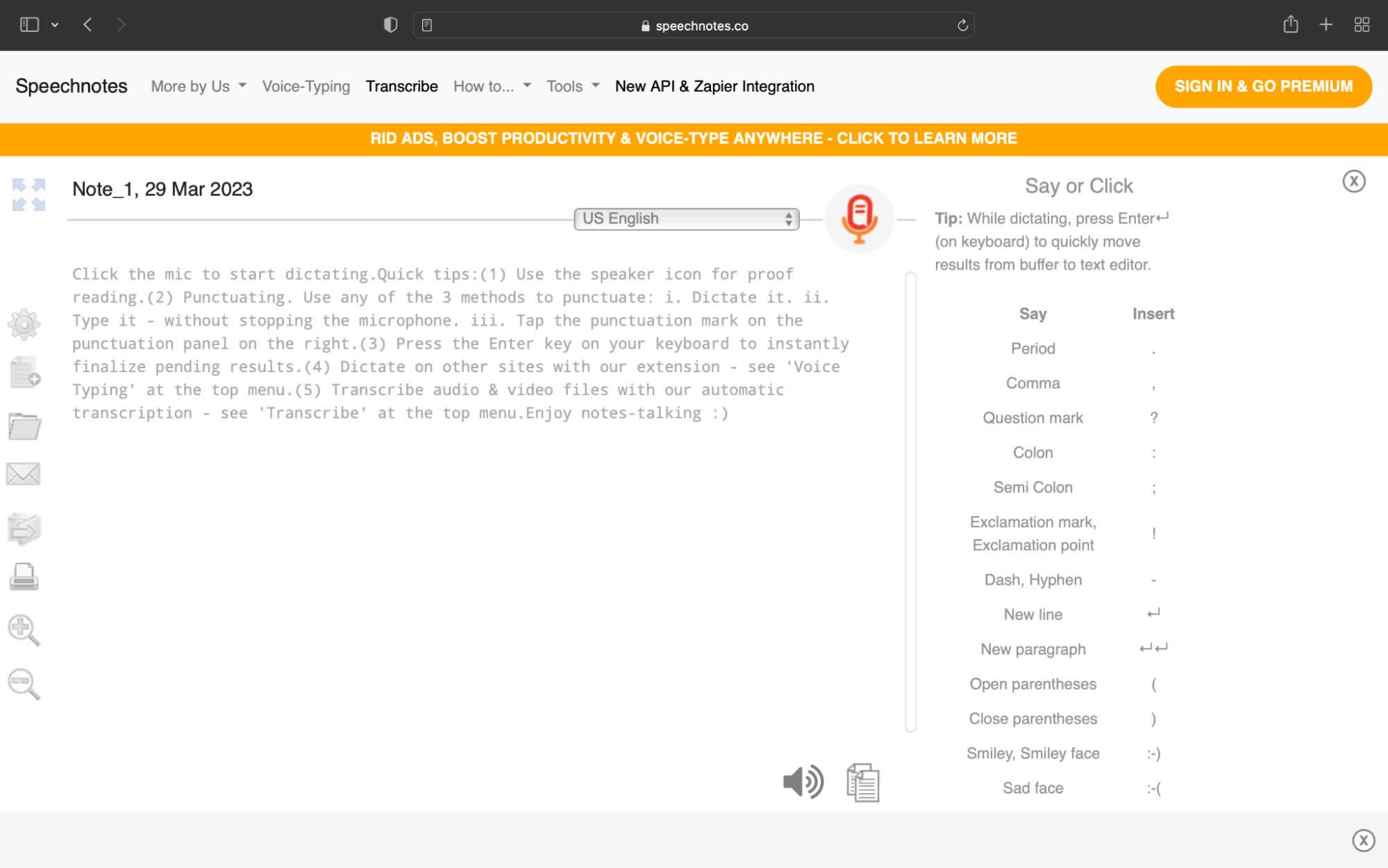Image resolution: width=1388 pixels, height=868 pixels.
Task: Open Safari sidebar toggle icon
Action: click(x=29, y=25)
